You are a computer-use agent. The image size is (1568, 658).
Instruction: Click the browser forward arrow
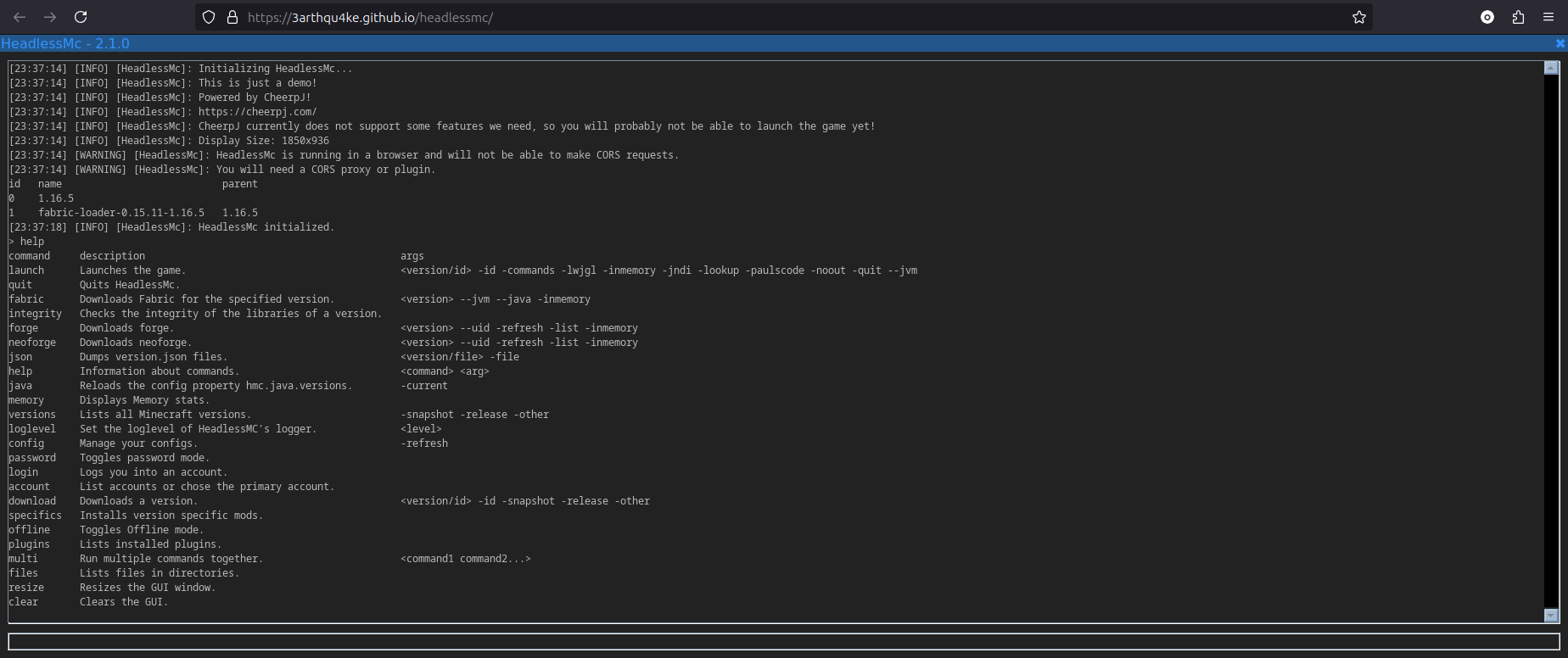click(x=50, y=17)
